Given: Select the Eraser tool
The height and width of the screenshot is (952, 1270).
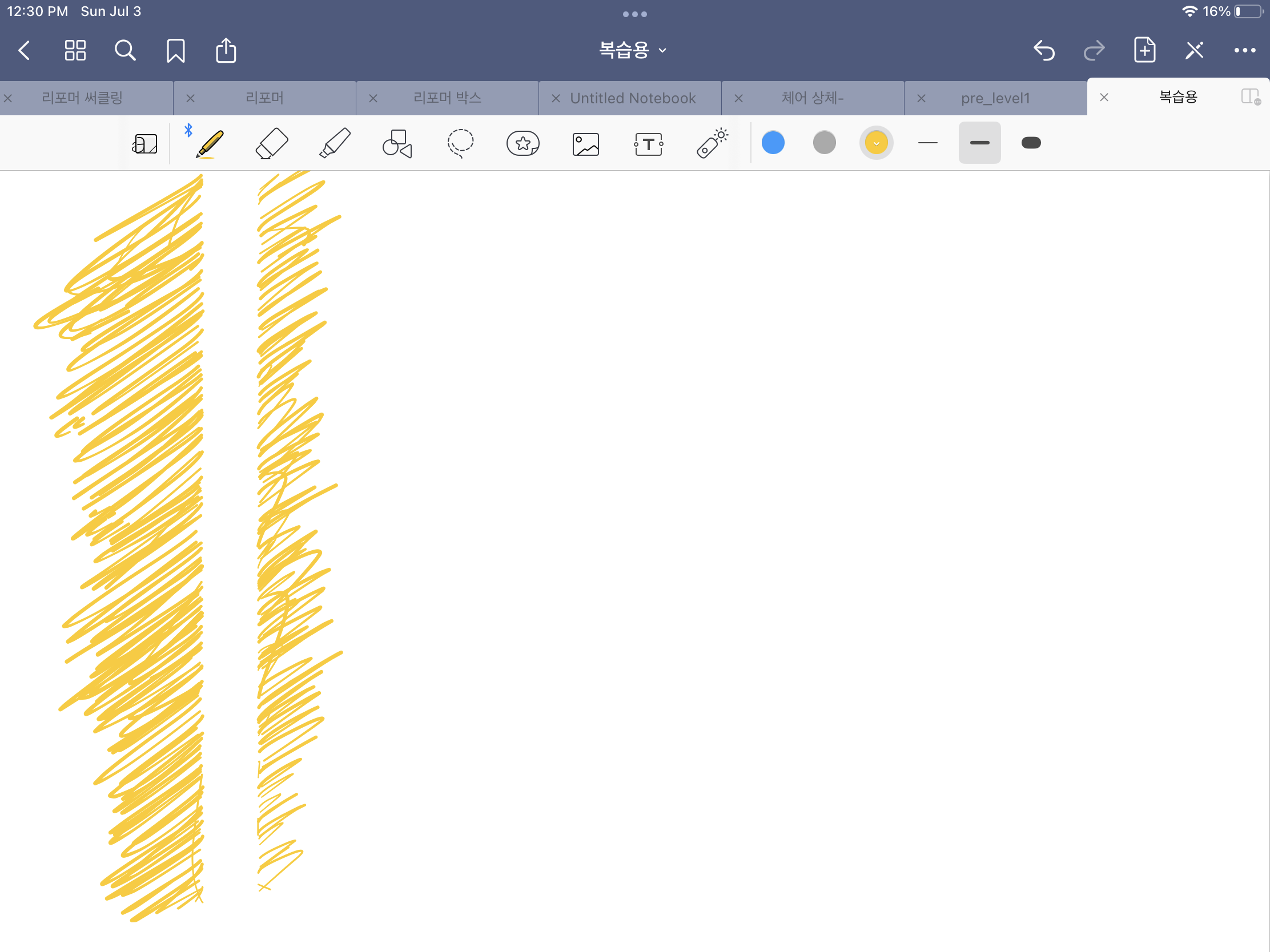Looking at the screenshot, I should (x=271, y=143).
